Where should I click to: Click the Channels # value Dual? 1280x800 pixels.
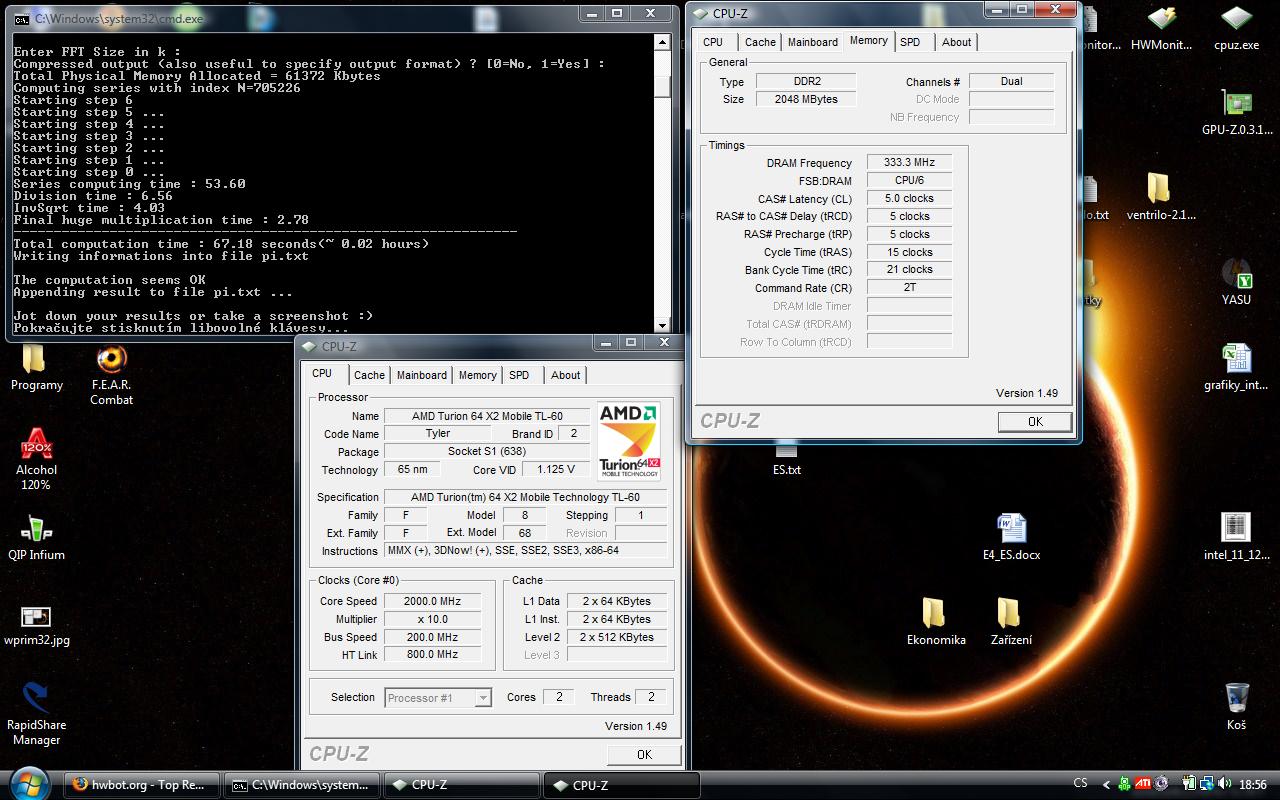click(1011, 81)
